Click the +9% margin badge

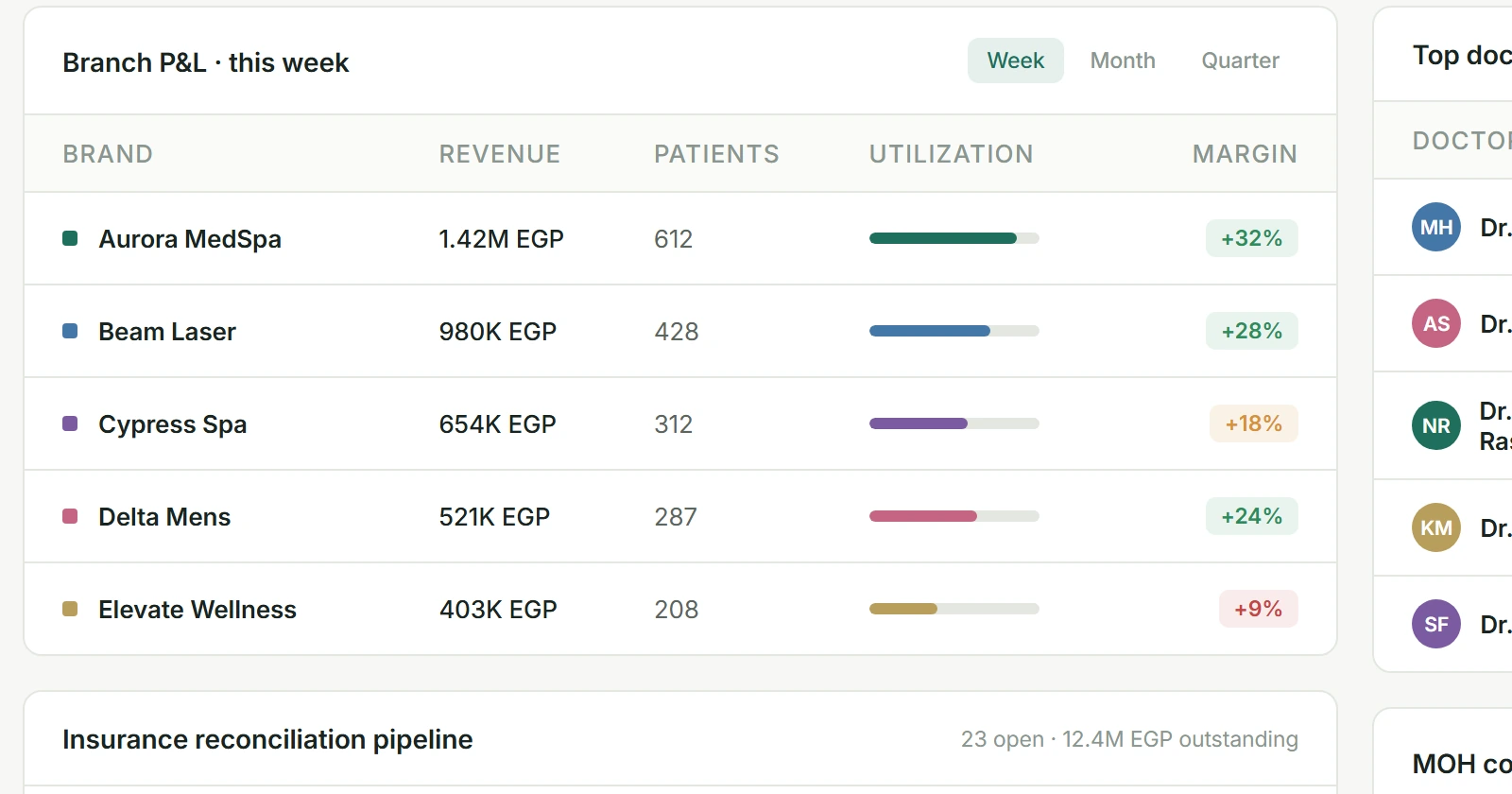pyautogui.click(x=1259, y=609)
